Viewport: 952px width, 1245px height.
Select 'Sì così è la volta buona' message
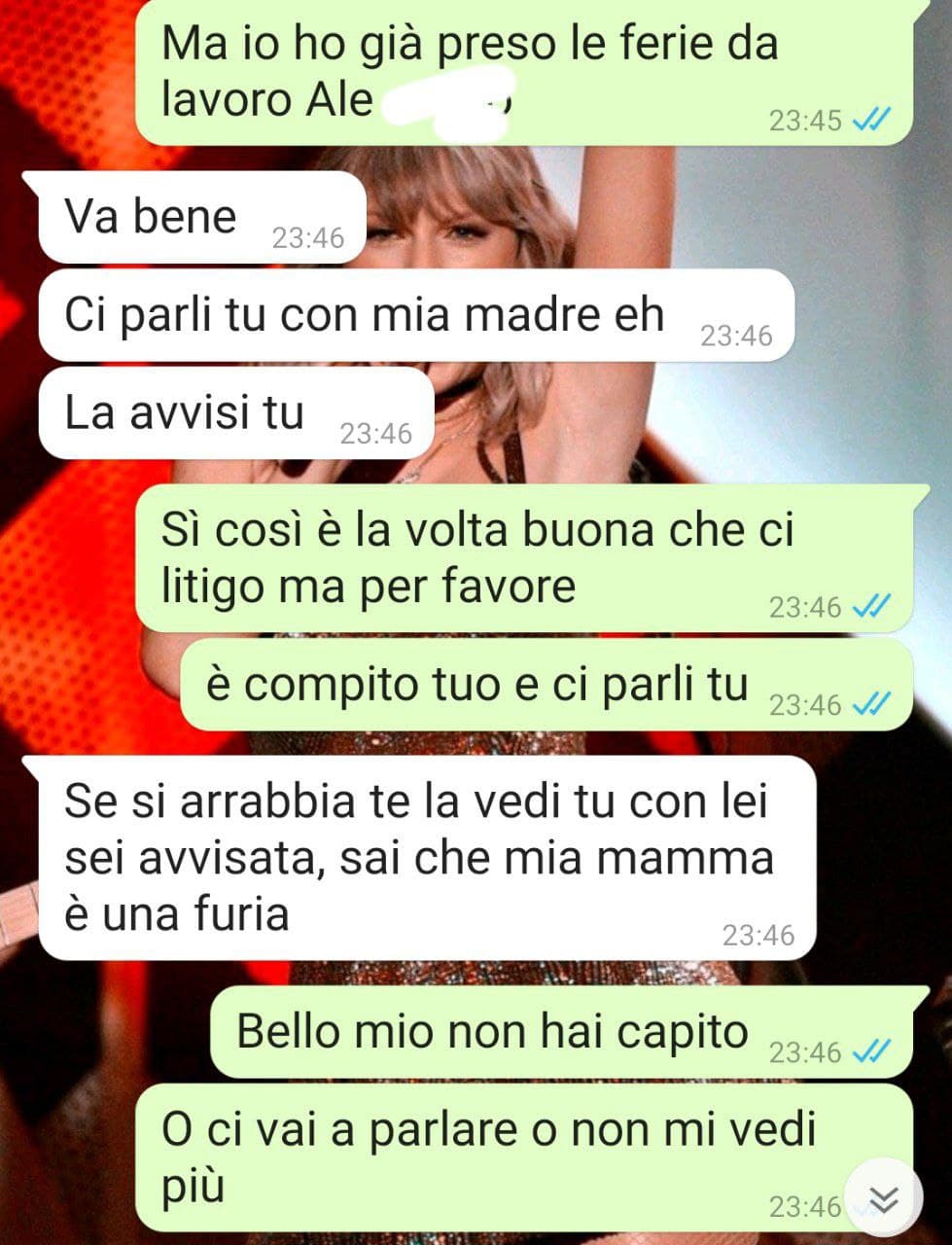pos(524,558)
